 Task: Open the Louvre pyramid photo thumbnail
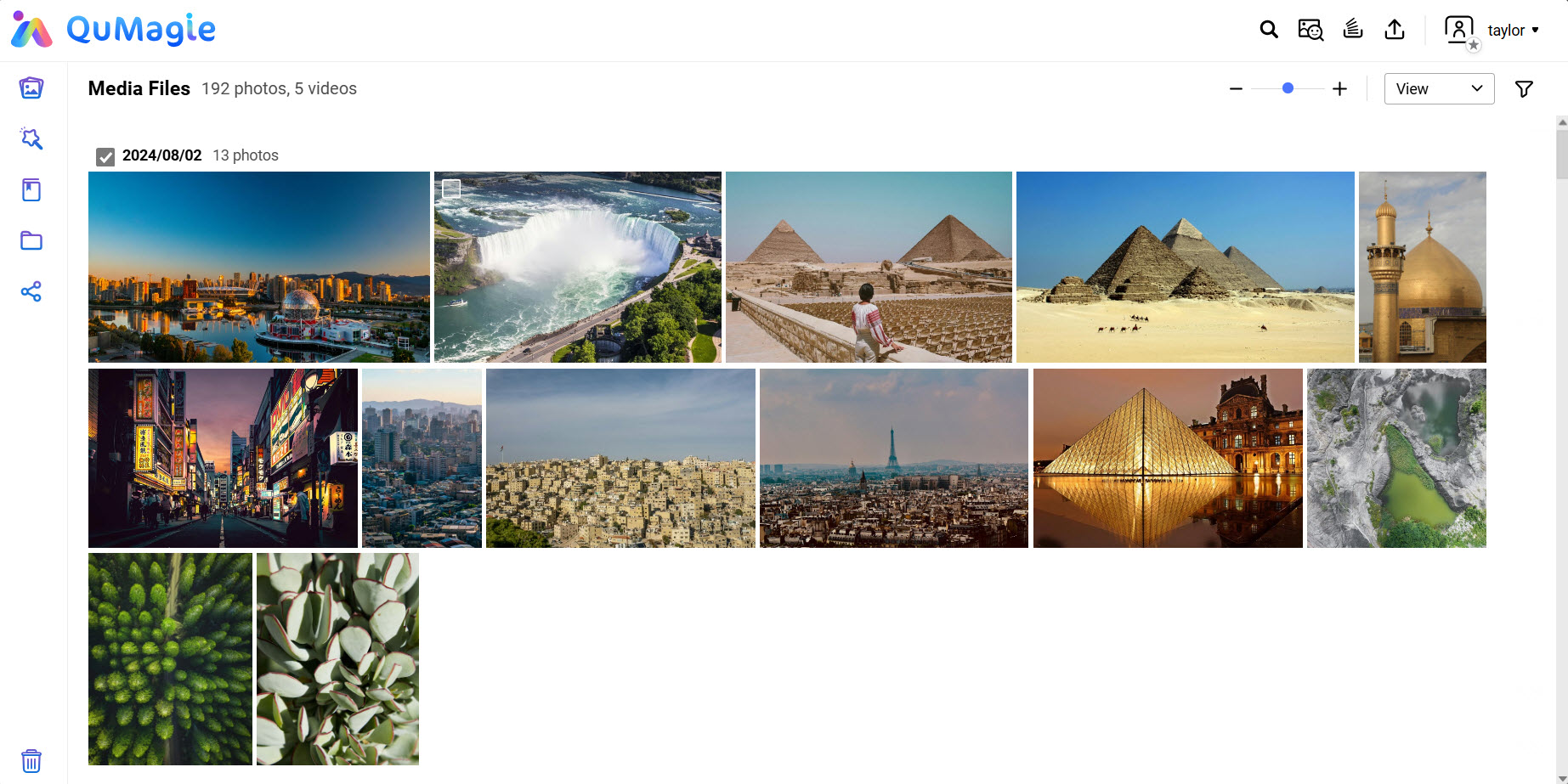[1168, 458]
